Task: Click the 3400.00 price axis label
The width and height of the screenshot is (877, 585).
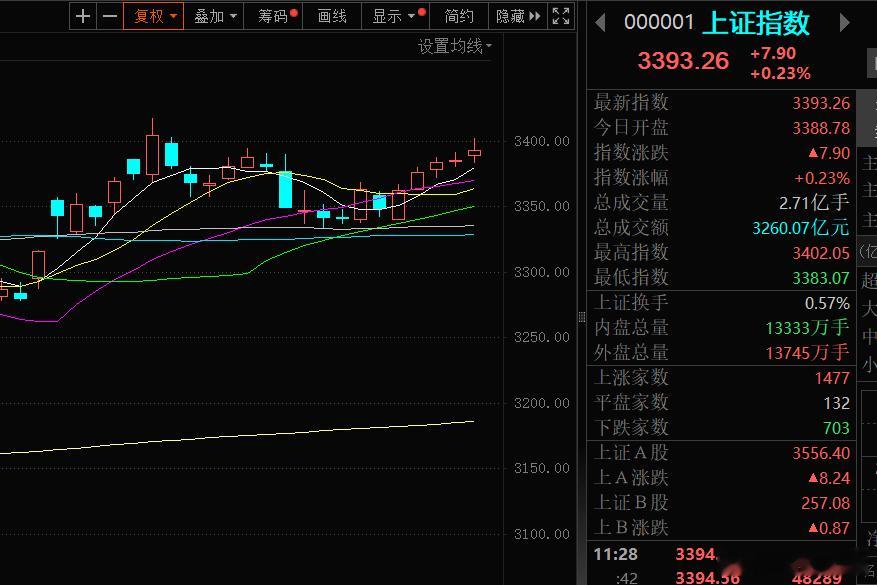Action: click(x=541, y=141)
